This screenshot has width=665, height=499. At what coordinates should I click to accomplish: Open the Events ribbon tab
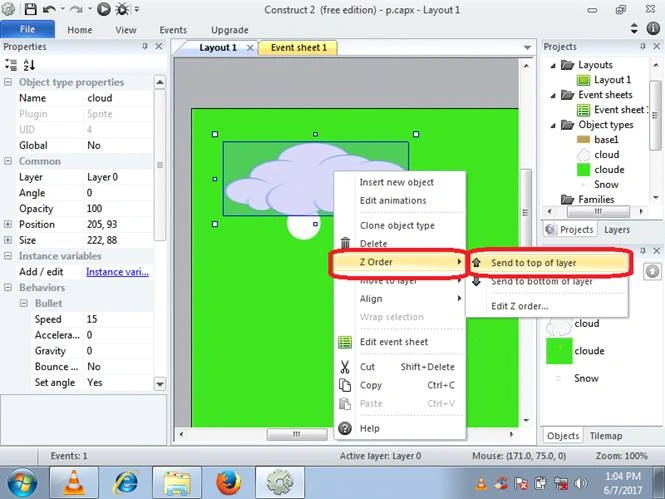(173, 30)
